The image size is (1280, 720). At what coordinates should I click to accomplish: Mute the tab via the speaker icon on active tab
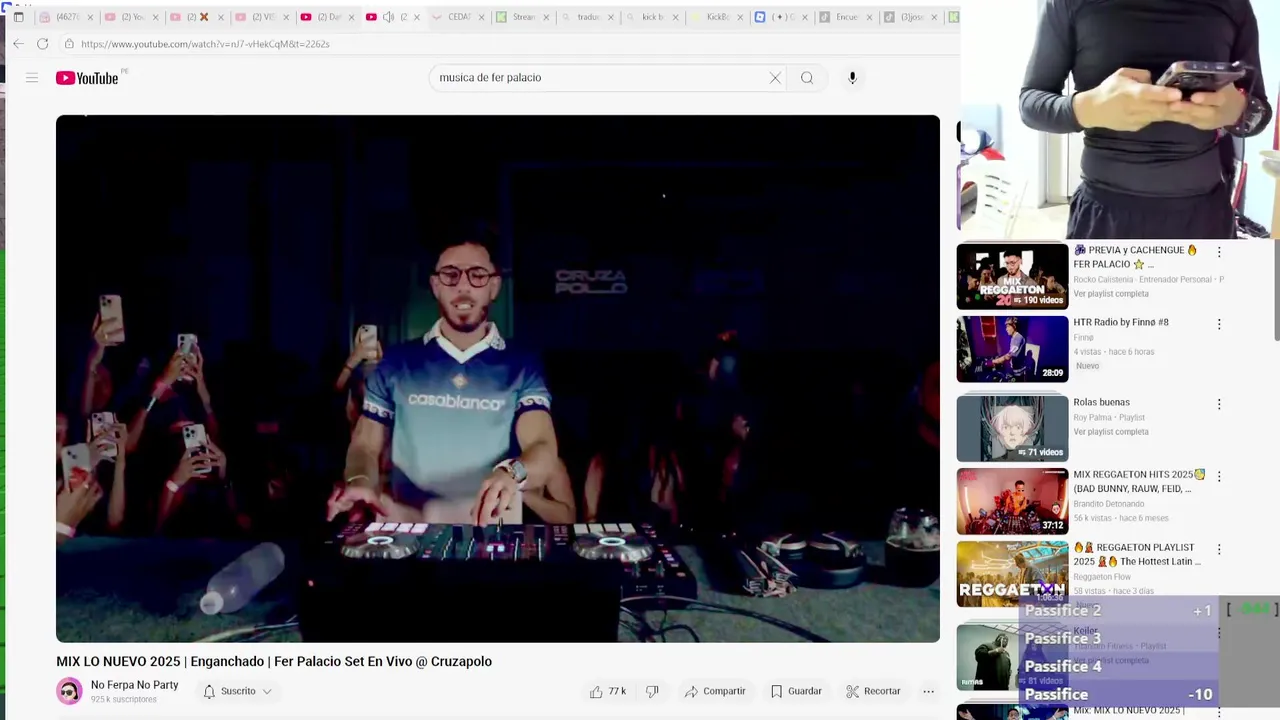point(389,17)
